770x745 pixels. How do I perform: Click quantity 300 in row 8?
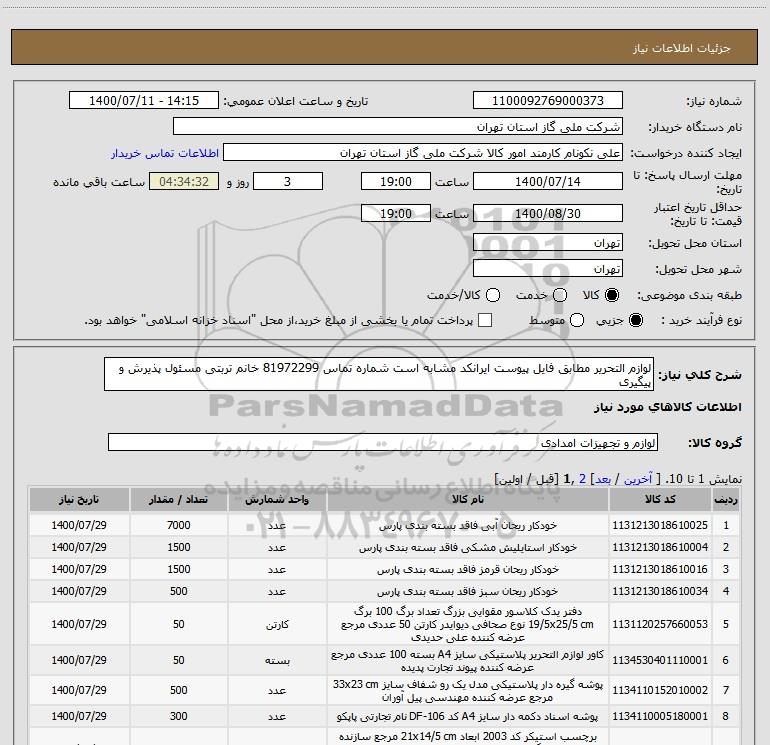click(x=179, y=717)
